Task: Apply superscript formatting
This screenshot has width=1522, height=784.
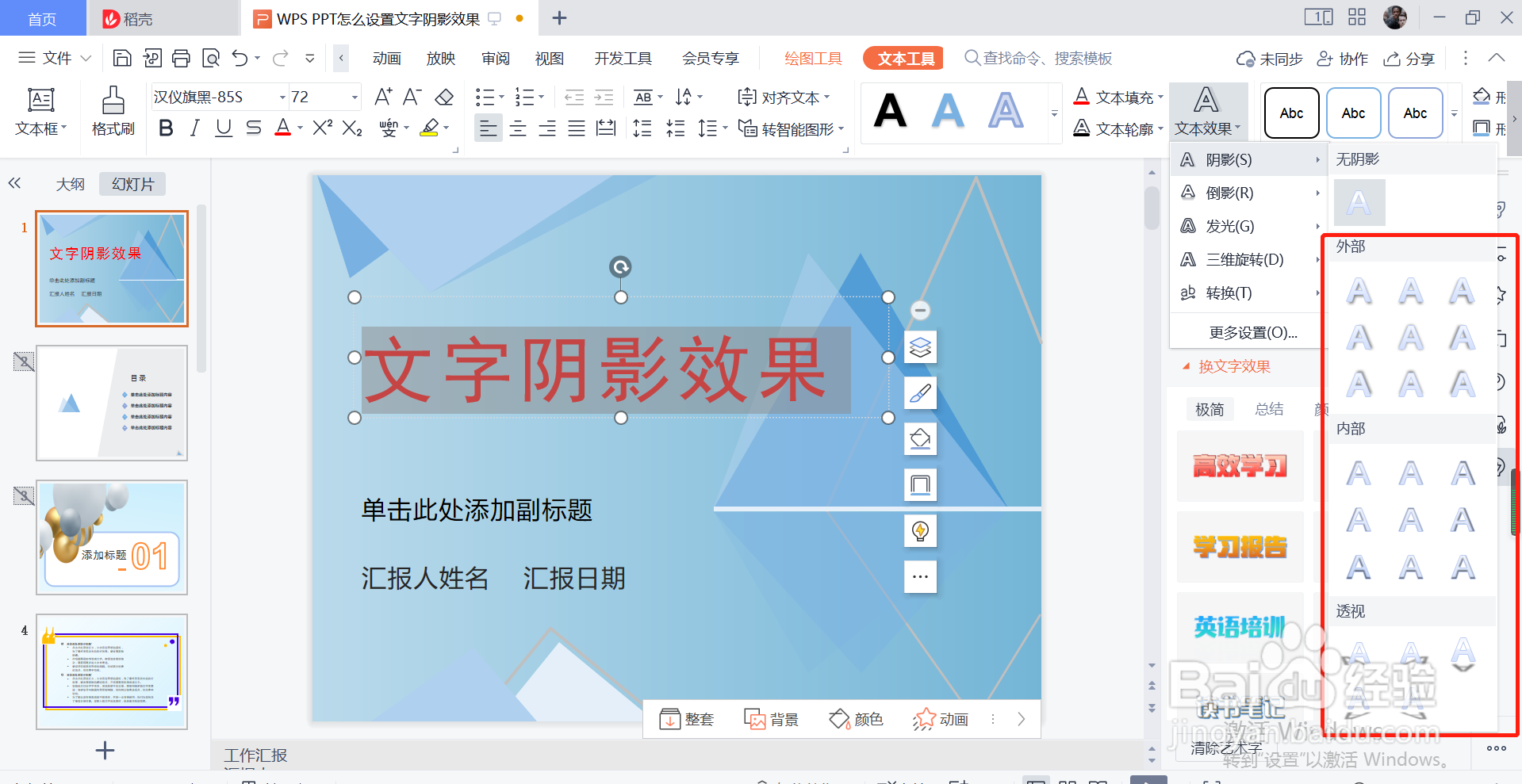Action: (x=322, y=128)
